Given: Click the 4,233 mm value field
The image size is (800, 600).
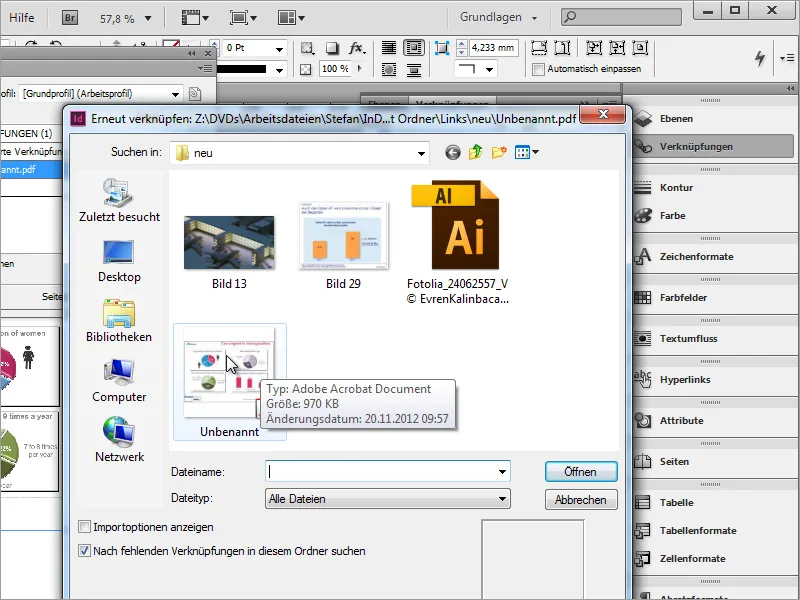Looking at the screenshot, I should pyautogui.click(x=493, y=48).
